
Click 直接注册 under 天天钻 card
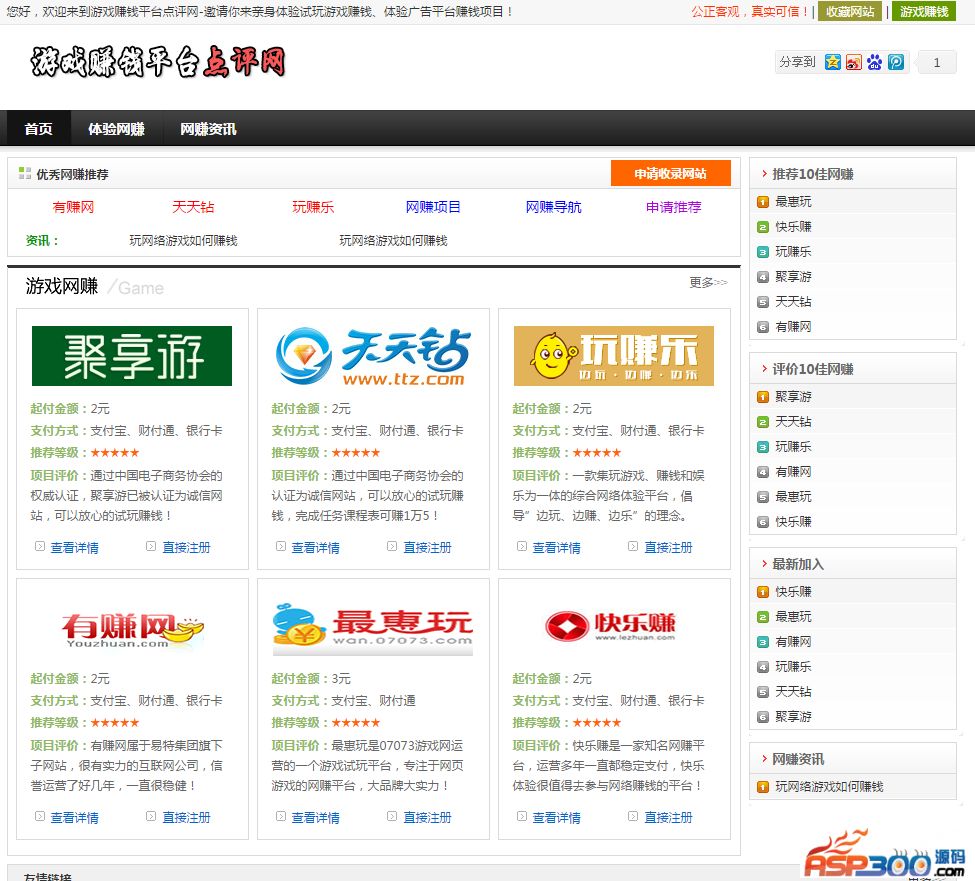pyautogui.click(x=427, y=547)
